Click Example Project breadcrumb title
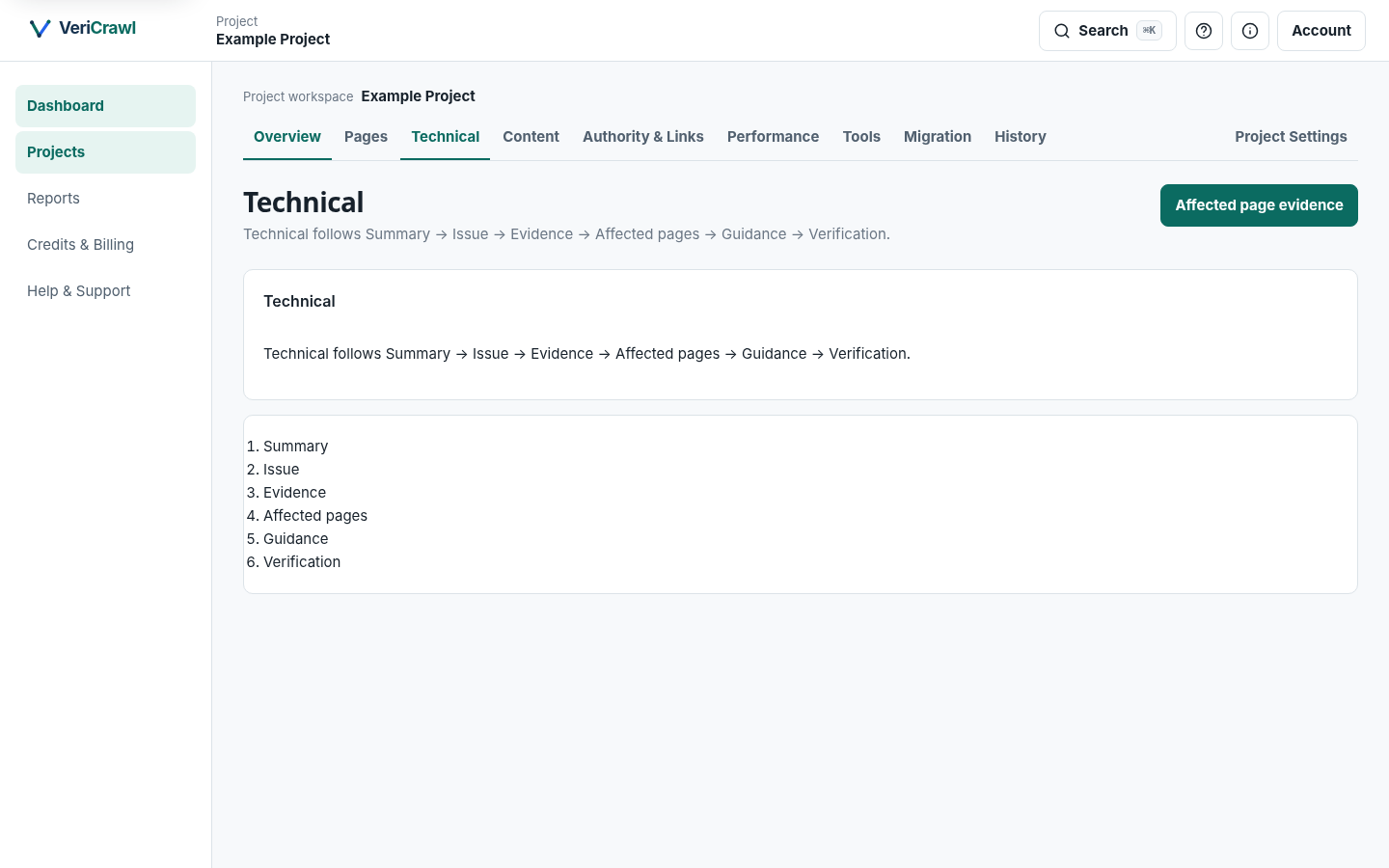Image resolution: width=1389 pixels, height=868 pixels. pos(418,96)
